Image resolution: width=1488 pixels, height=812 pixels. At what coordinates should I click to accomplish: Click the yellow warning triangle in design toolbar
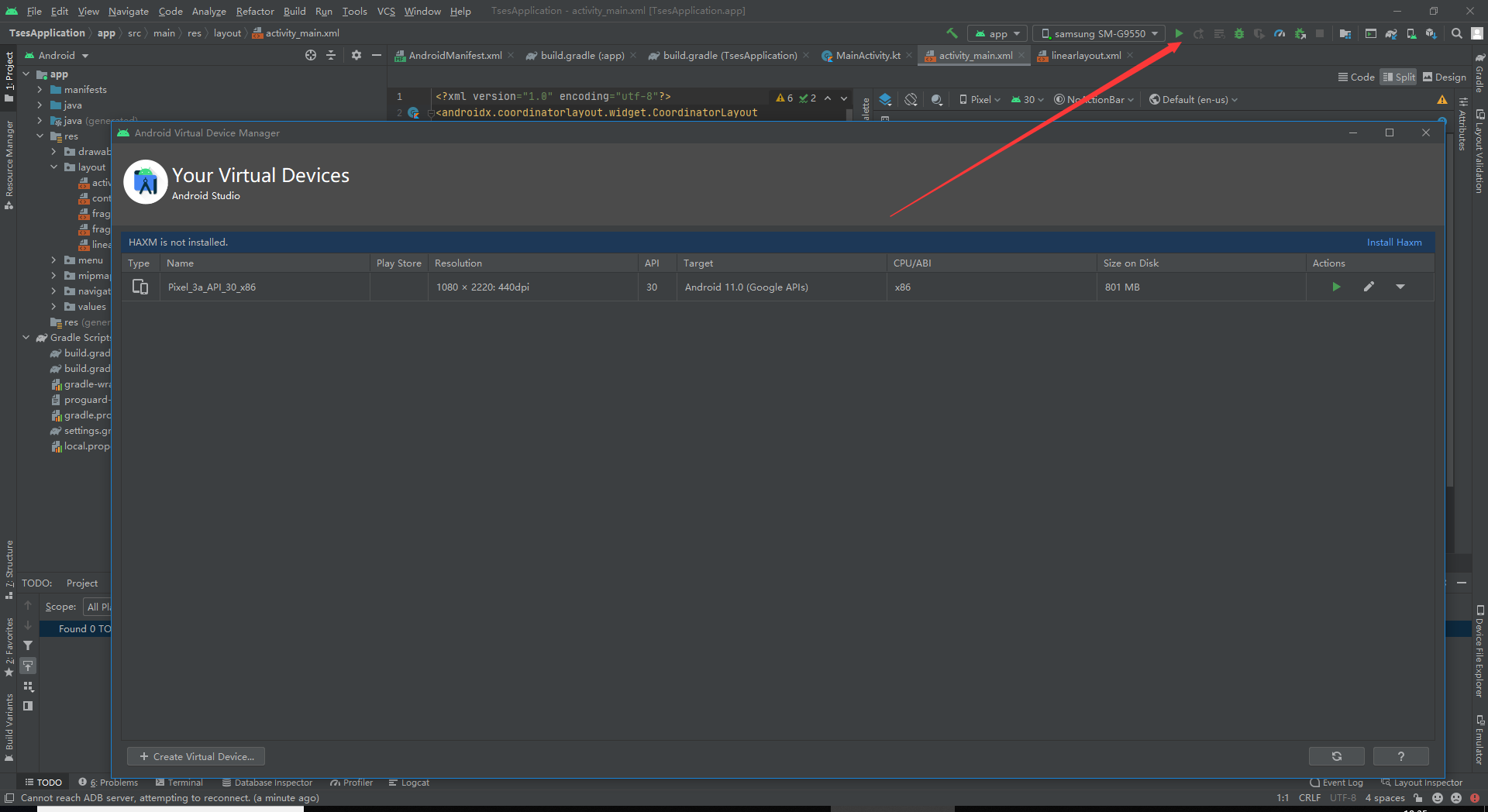click(1441, 100)
